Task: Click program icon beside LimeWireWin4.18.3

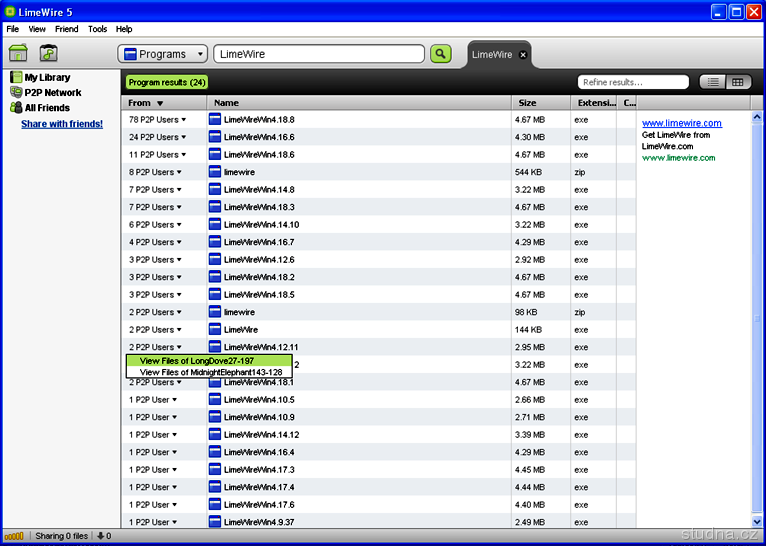Action: (215, 207)
